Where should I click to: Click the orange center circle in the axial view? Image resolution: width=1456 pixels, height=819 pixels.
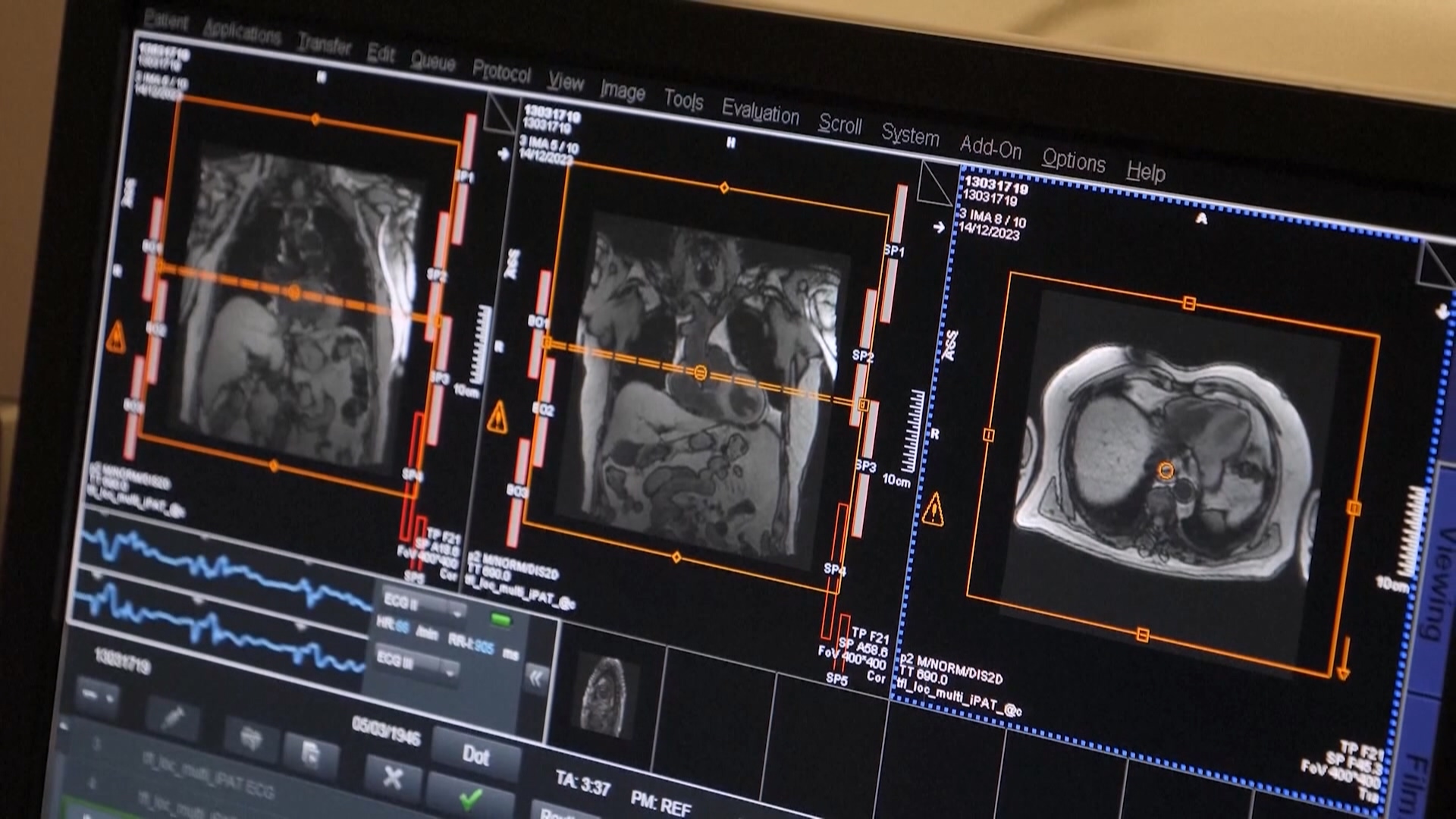tap(1166, 471)
